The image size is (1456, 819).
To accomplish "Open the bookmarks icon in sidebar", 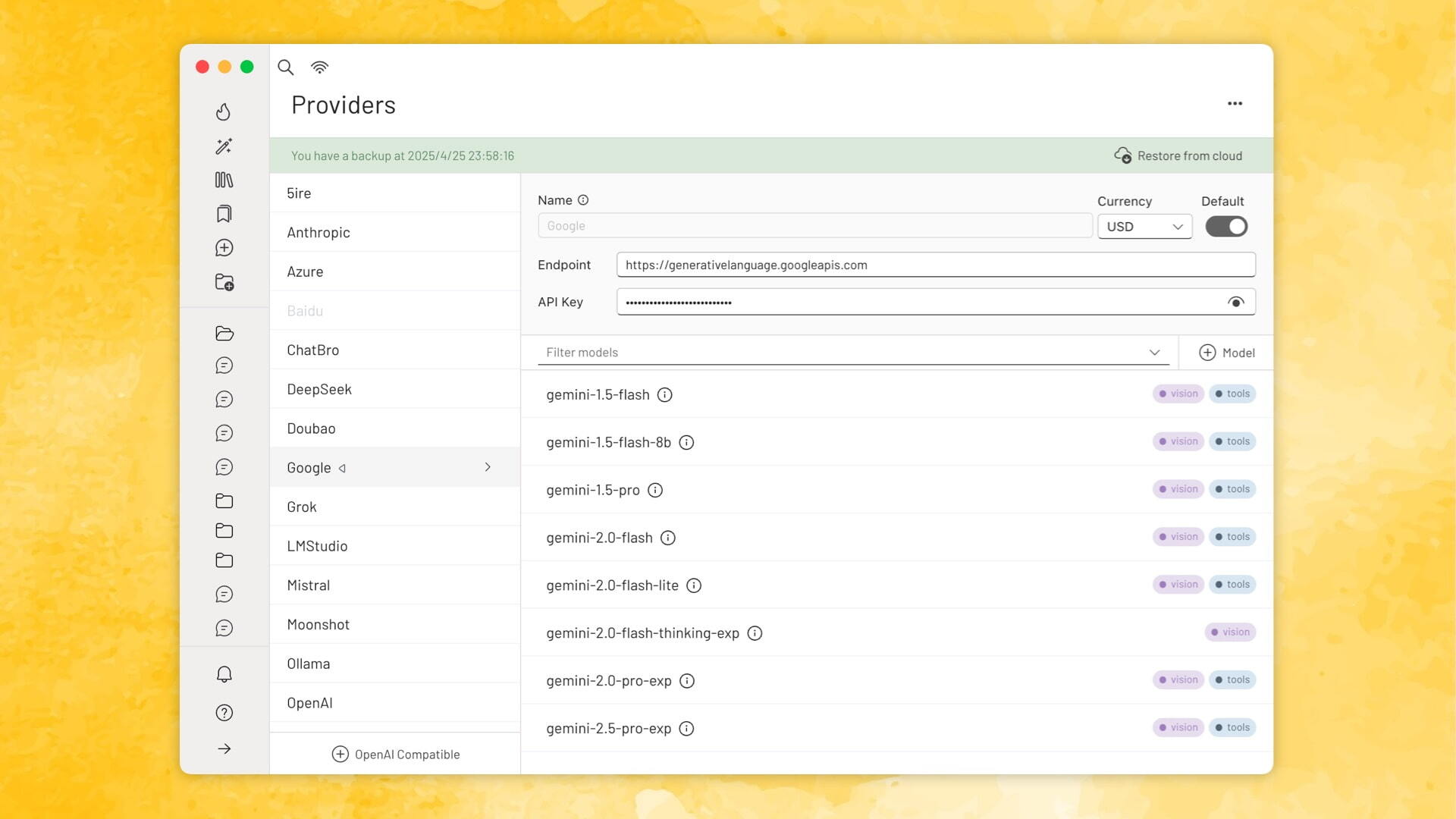I will click(224, 214).
